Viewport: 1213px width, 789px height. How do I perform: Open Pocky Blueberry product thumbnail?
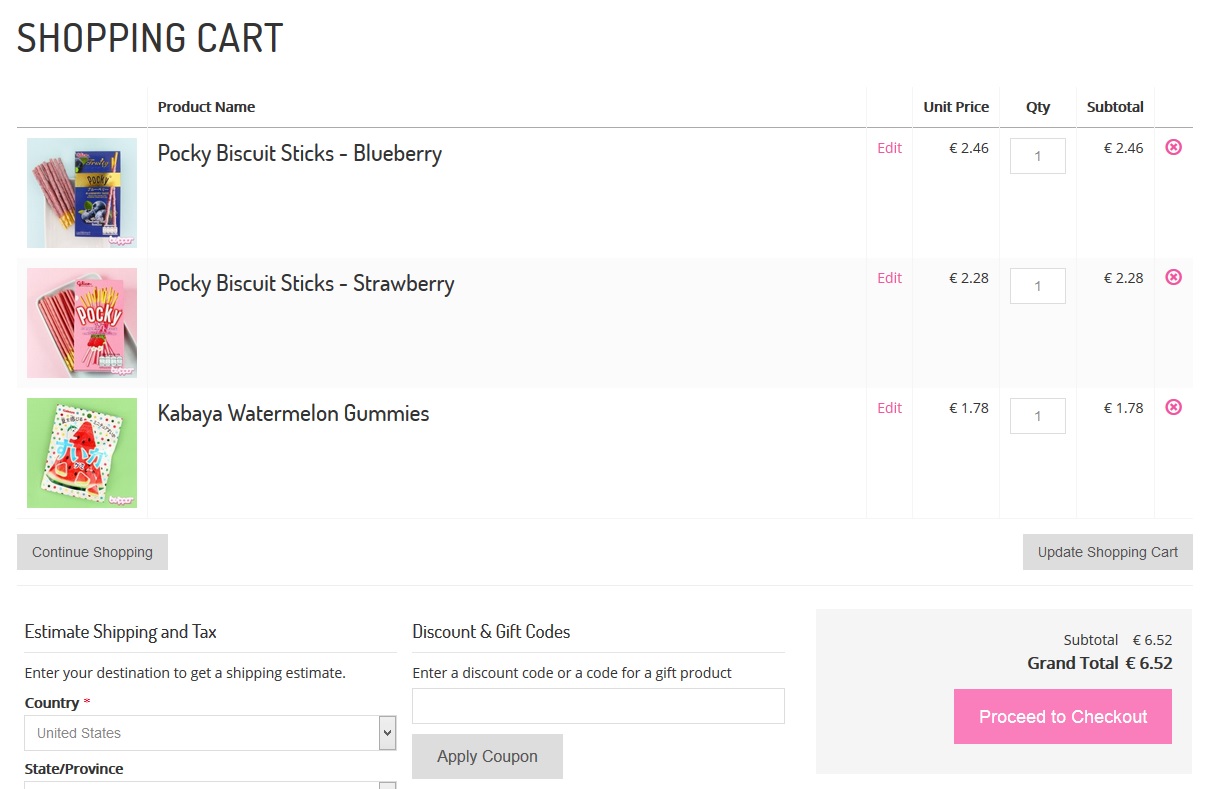pos(82,193)
